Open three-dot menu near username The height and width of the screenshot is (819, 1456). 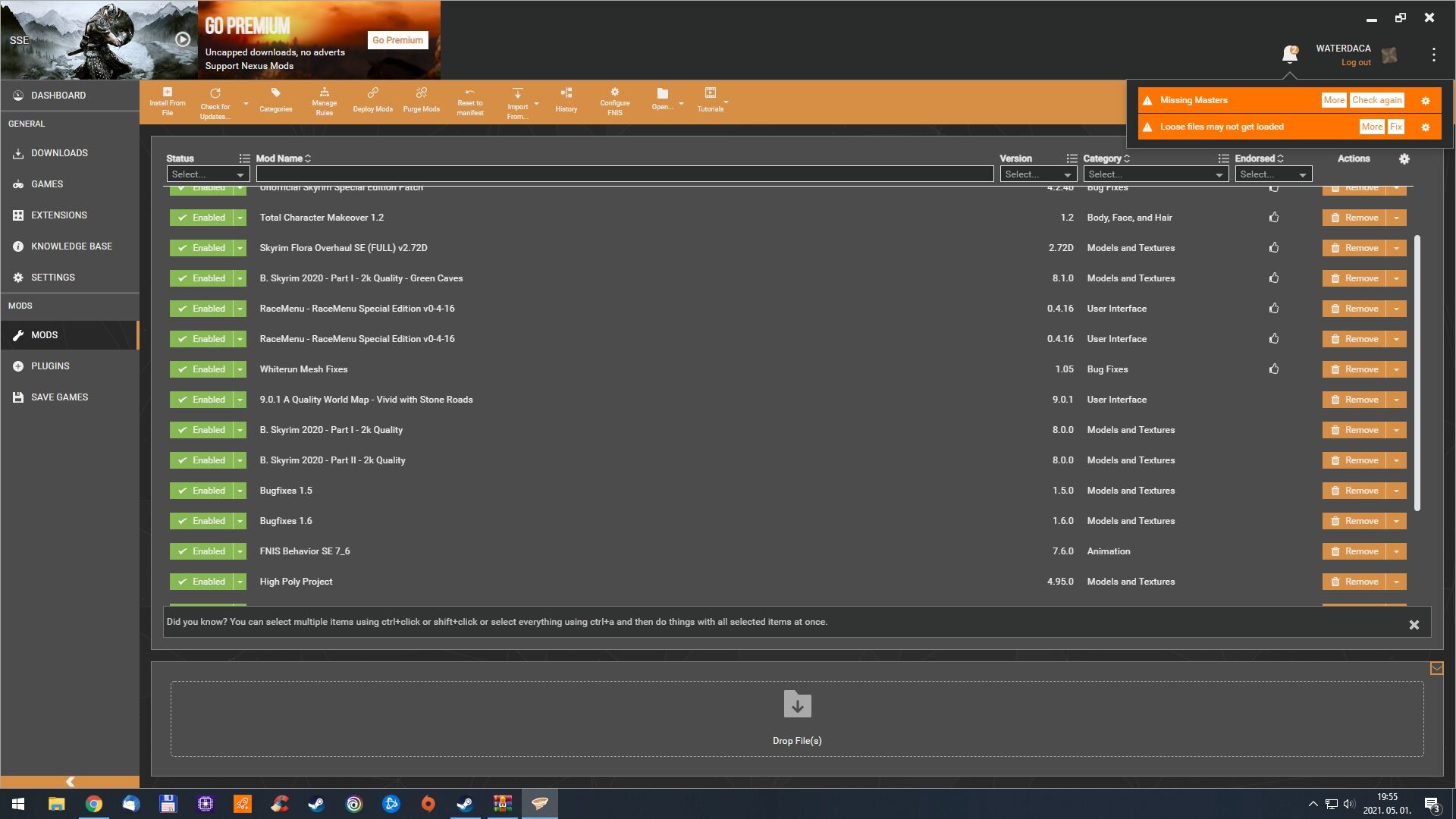(1433, 55)
